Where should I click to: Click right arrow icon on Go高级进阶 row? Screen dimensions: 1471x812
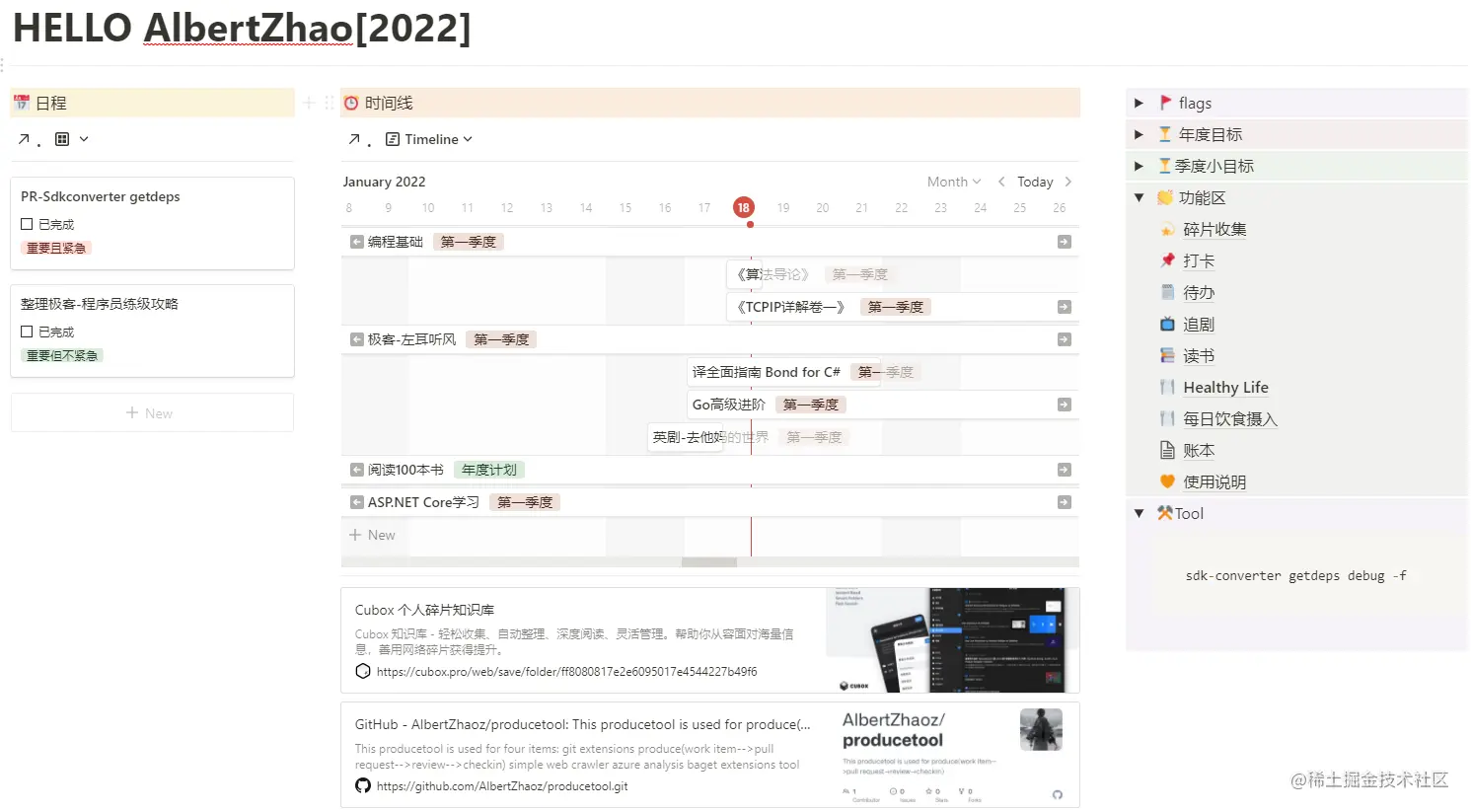(1064, 405)
